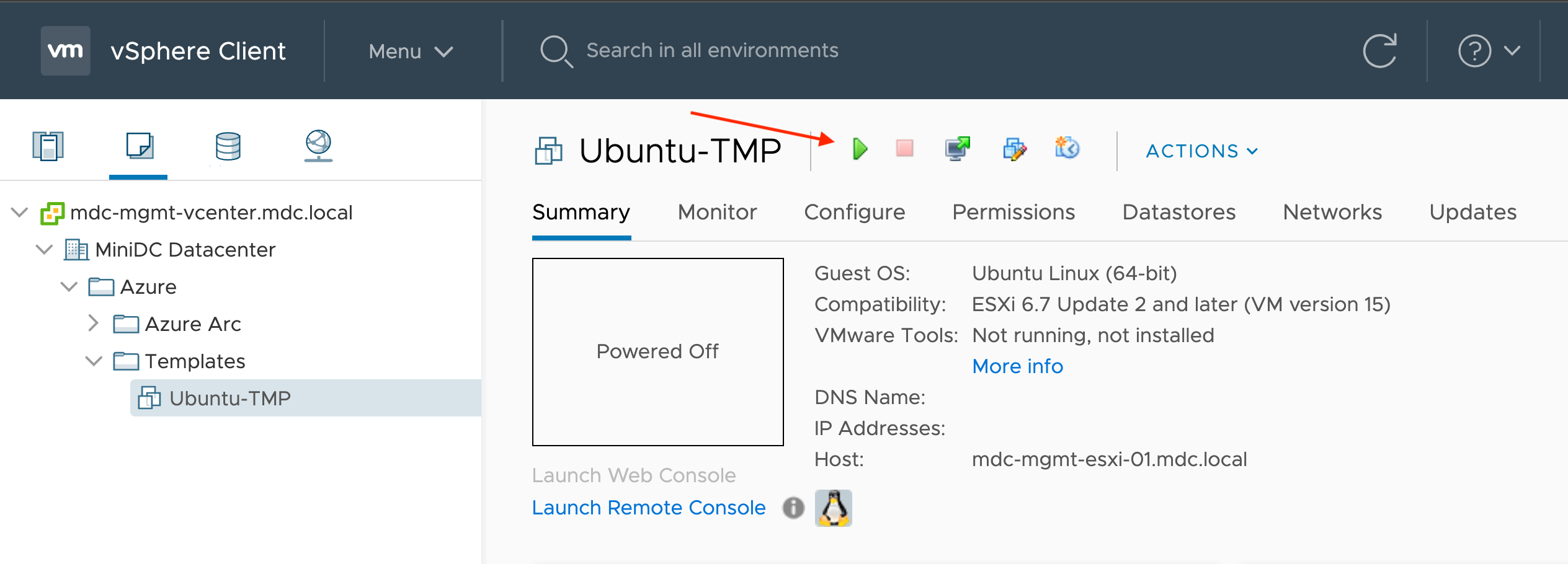
Task: Collapse the Templates folder
Action: click(94, 361)
